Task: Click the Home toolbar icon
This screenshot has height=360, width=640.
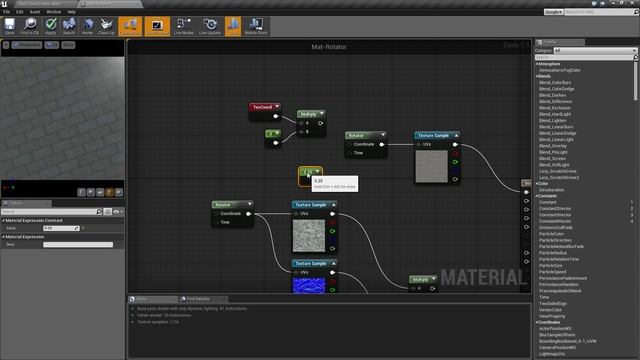Action: tap(87, 26)
